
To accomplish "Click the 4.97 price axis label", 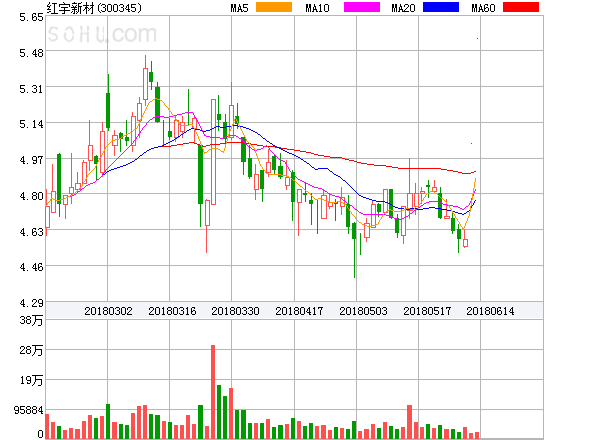I will tap(31, 160).
